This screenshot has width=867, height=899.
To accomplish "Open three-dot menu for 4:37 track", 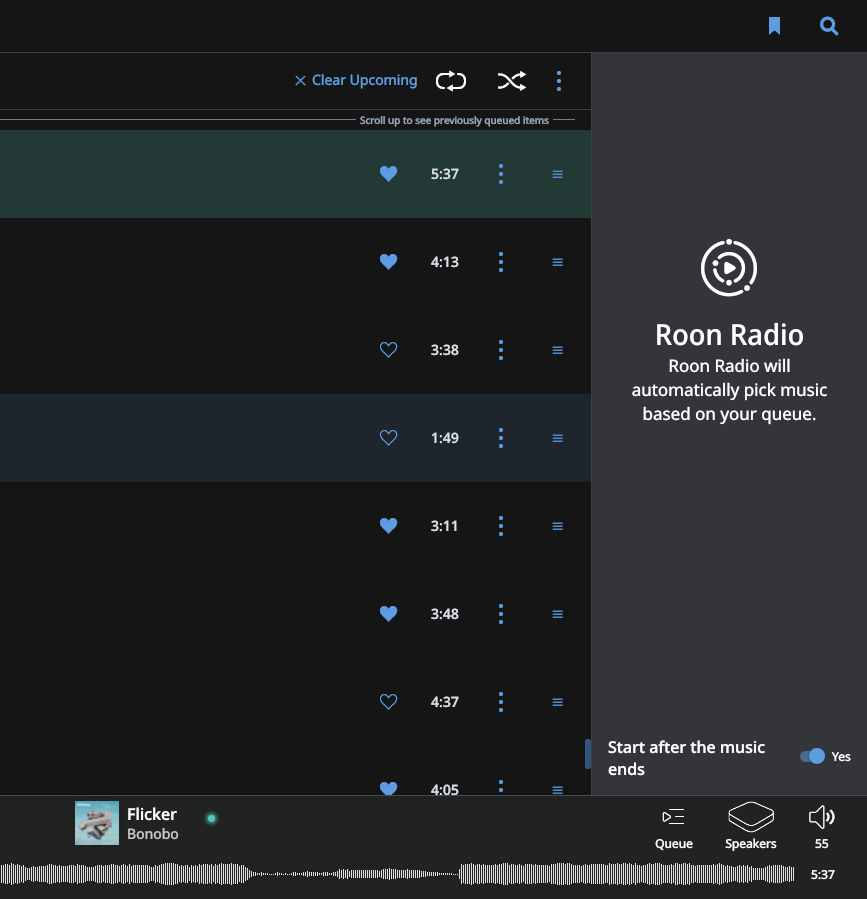I will 501,702.
